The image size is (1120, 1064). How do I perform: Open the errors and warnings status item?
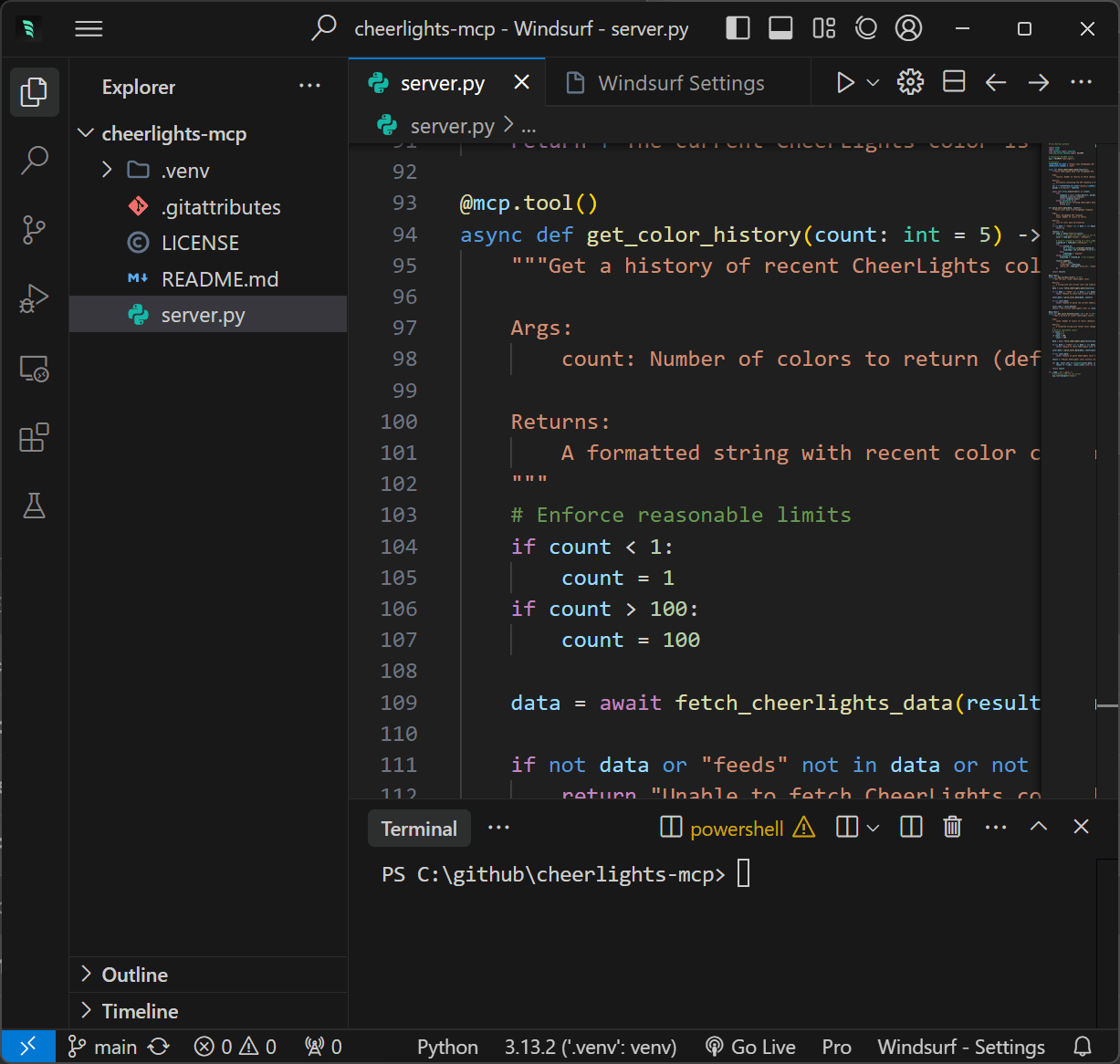(x=236, y=1047)
